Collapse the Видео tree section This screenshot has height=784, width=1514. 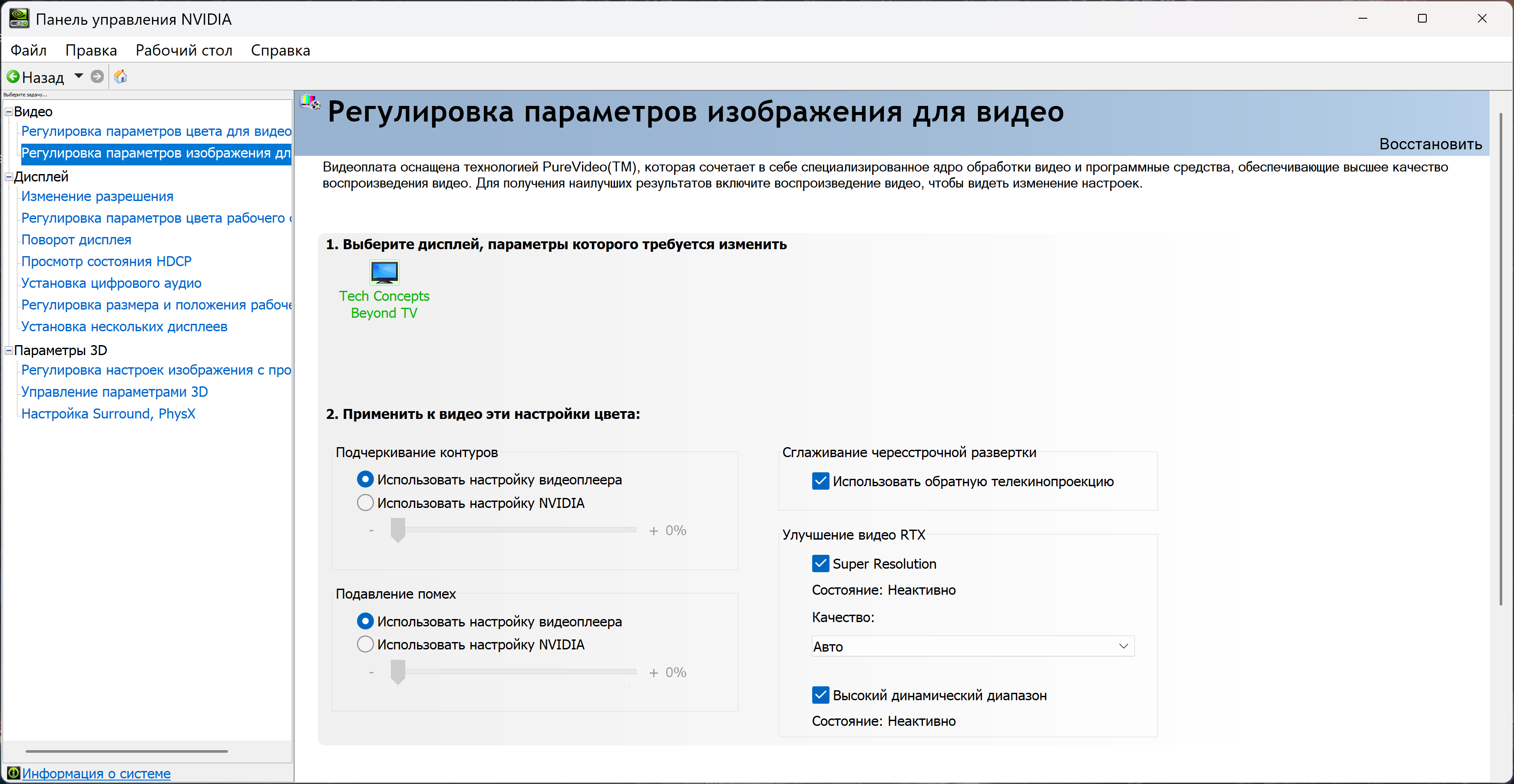tap(9, 112)
